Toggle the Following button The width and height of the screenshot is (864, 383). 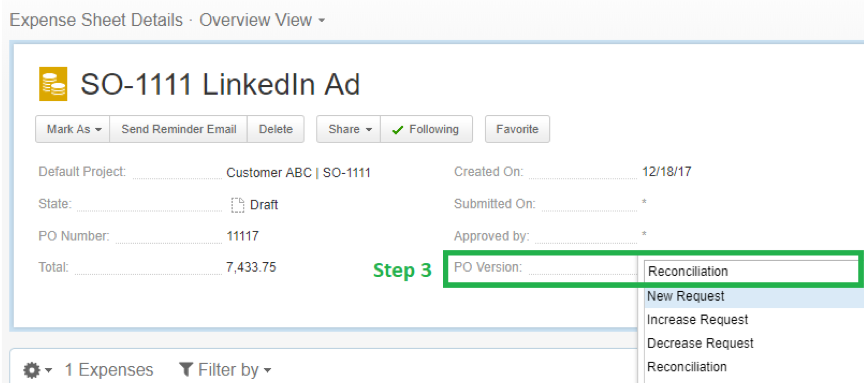[426, 129]
